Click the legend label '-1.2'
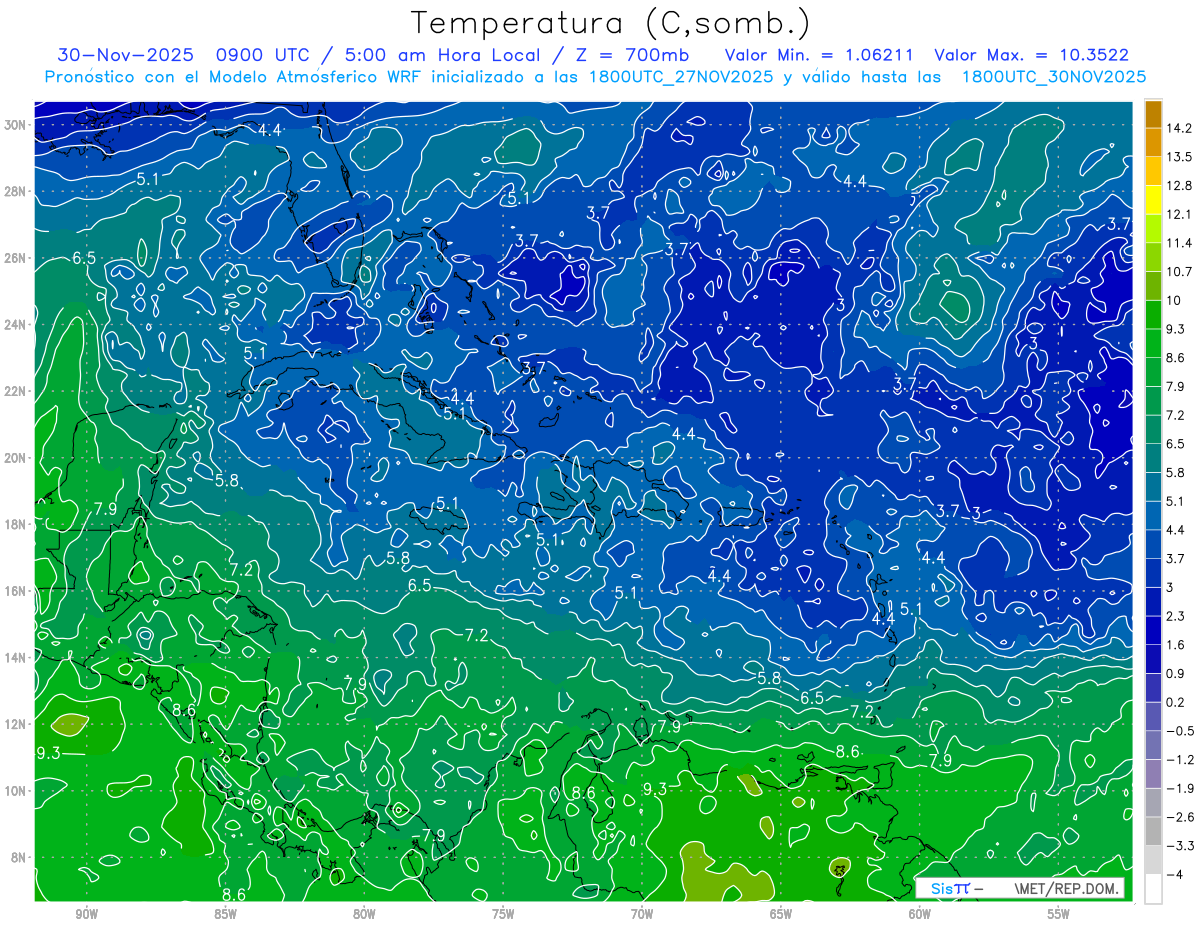The image size is (1200, 927). 1180,759
